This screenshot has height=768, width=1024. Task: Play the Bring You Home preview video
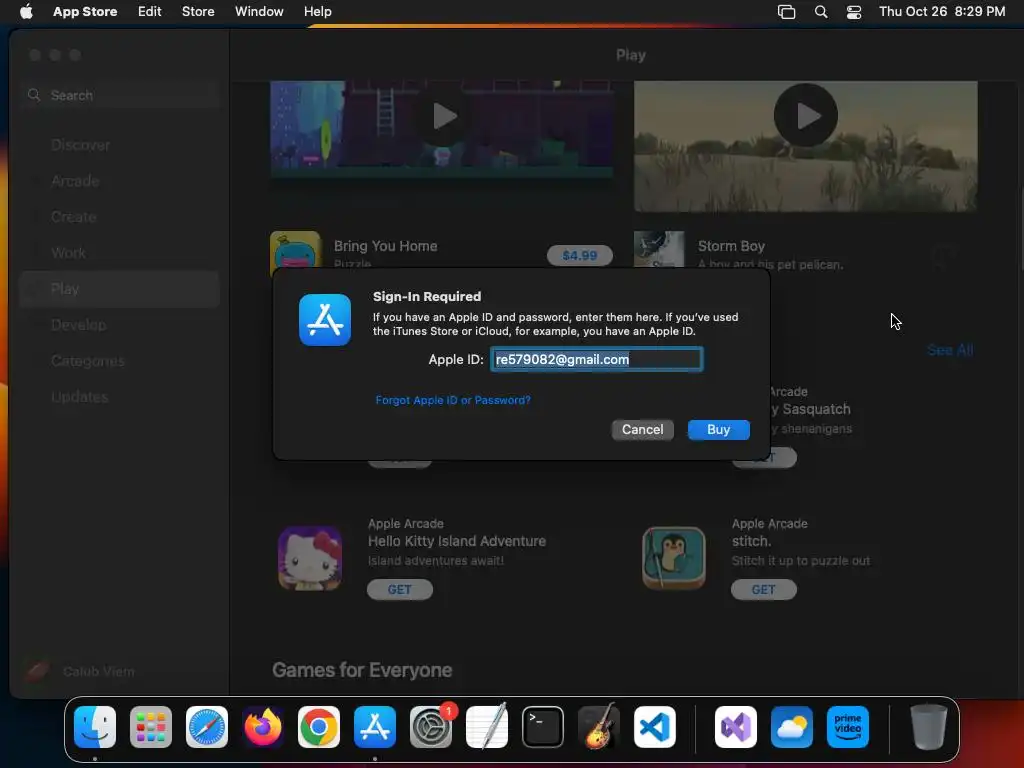tap(443, 117)
